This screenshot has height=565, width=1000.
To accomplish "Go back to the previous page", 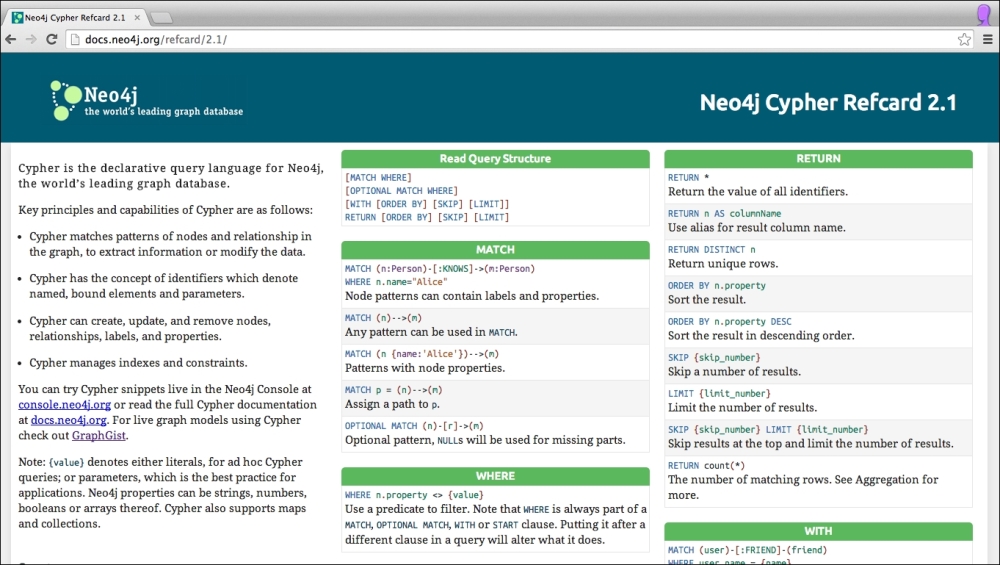I will click(x=11, y=40).
